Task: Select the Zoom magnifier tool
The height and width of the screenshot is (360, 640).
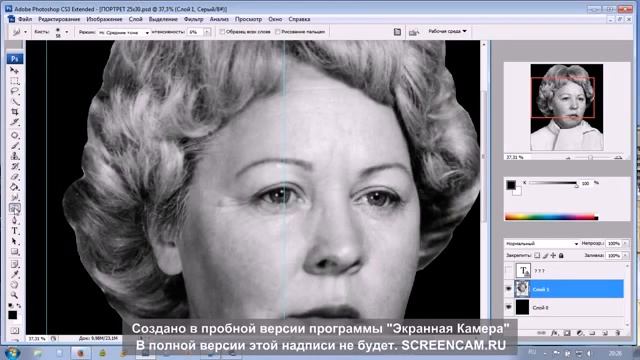Action: click(14, 295)
